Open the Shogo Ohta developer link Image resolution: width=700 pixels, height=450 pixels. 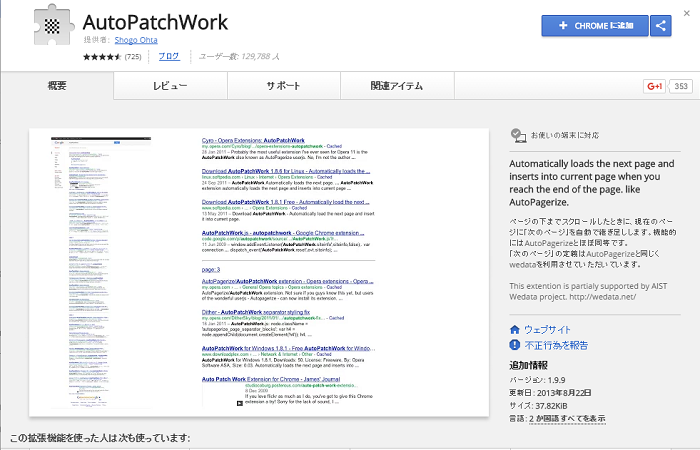click(136, 40)
